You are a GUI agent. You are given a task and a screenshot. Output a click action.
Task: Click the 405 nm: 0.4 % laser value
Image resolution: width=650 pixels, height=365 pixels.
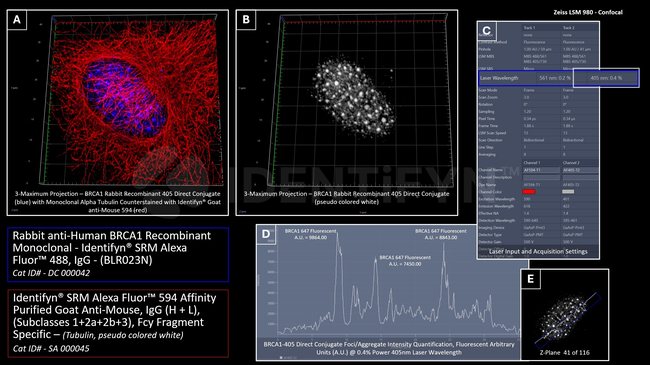[606, 78]
